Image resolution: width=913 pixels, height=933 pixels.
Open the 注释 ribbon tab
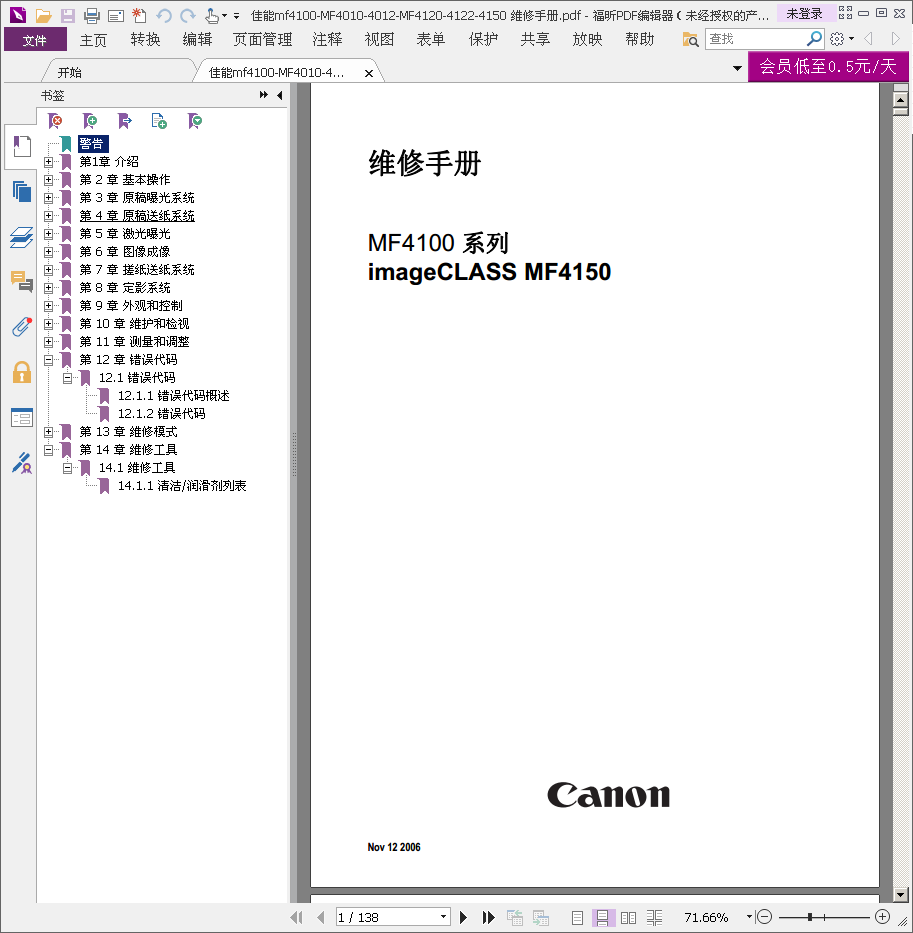(x=327, y=40)
